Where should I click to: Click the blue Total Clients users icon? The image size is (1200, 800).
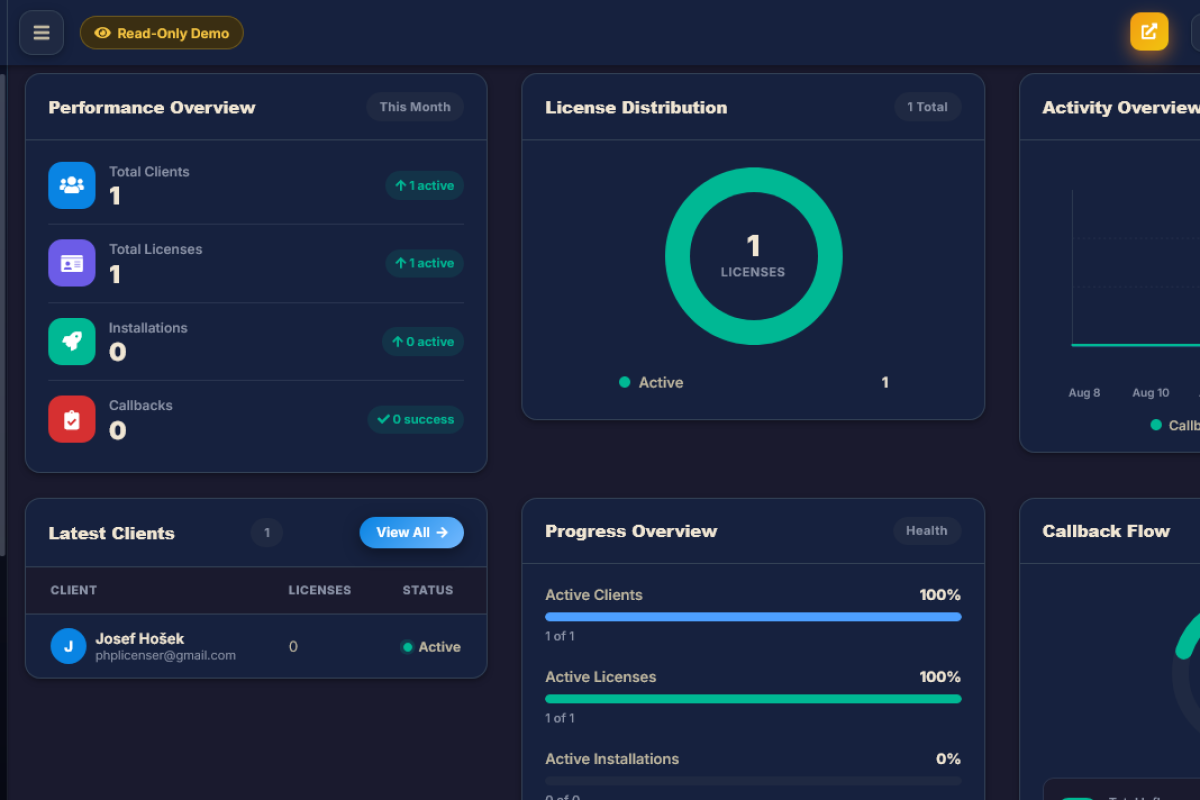tap(72, 185)
